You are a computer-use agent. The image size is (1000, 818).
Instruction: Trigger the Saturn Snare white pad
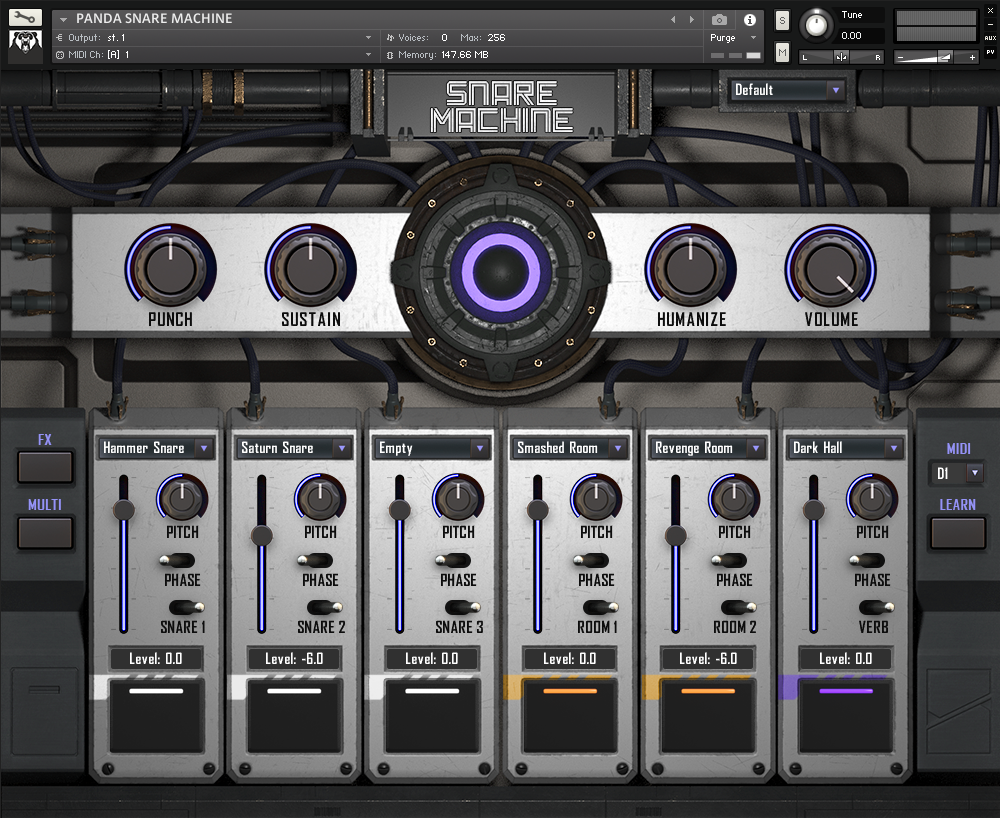pos(294,716)
